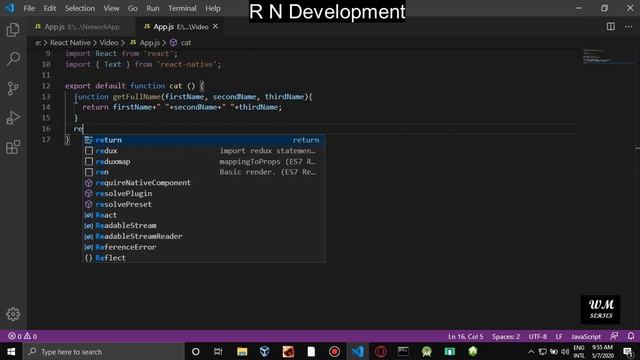This screenshot has height=360, width=640.
Task: Open Windows Action Center notifications
Action: [628, 352]
